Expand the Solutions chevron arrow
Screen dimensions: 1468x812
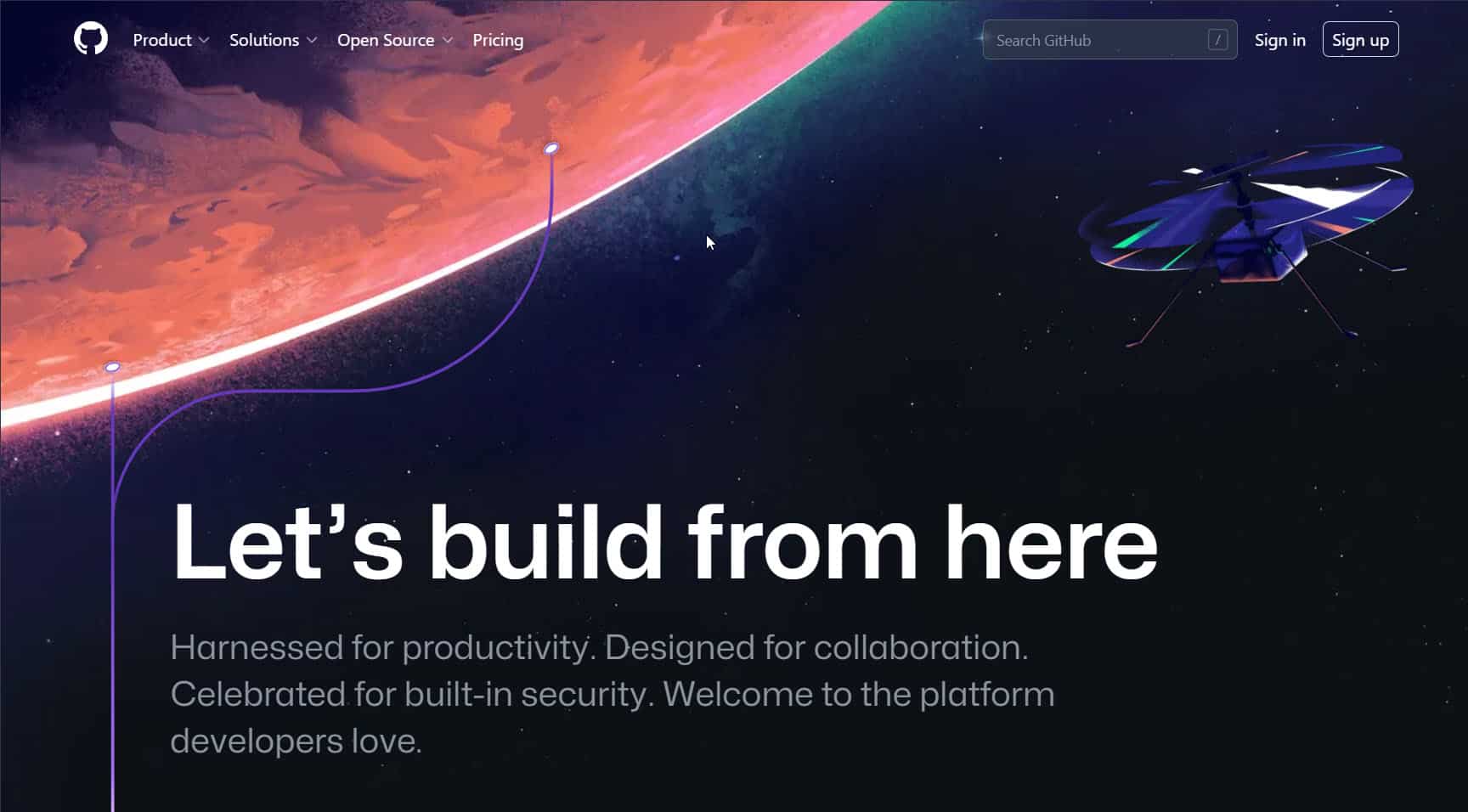pyautogui.click(x=312, y=41)
